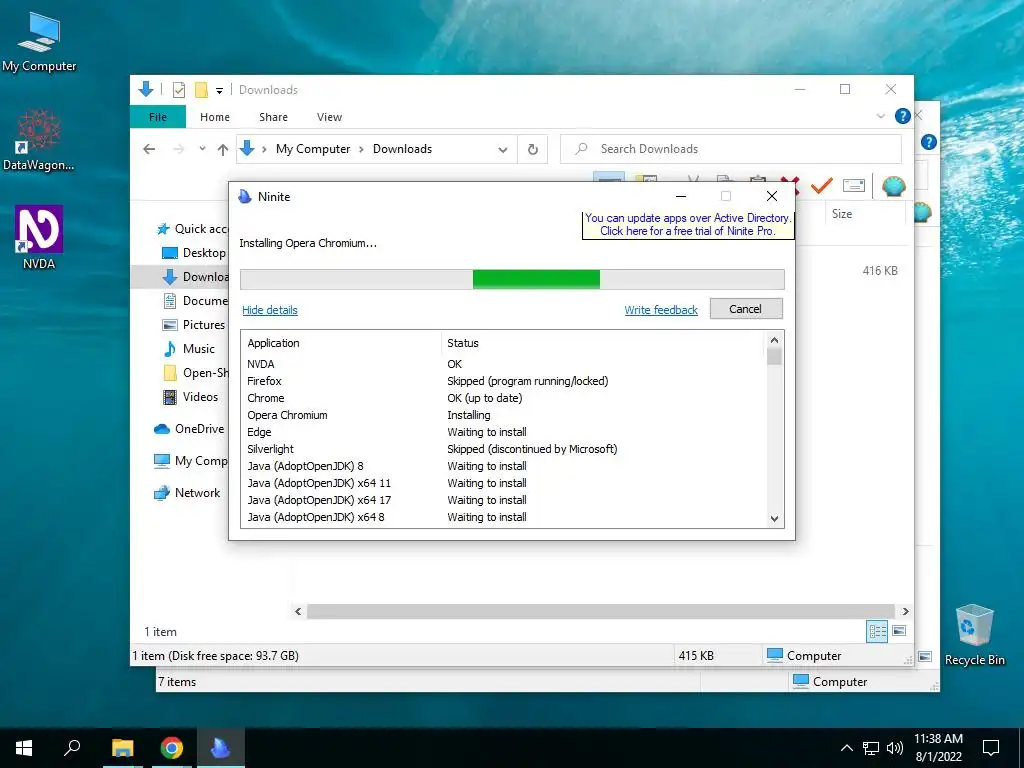This screenshot has width=1024, height=768.
Task: Open File Explorer from taskbar
Action: 122,748
